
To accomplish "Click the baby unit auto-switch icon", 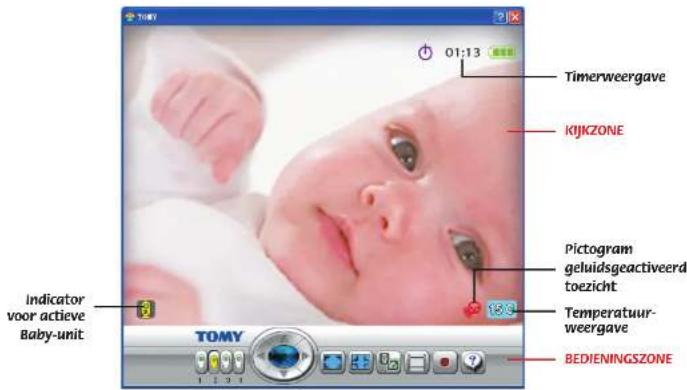I will (389, 362).
